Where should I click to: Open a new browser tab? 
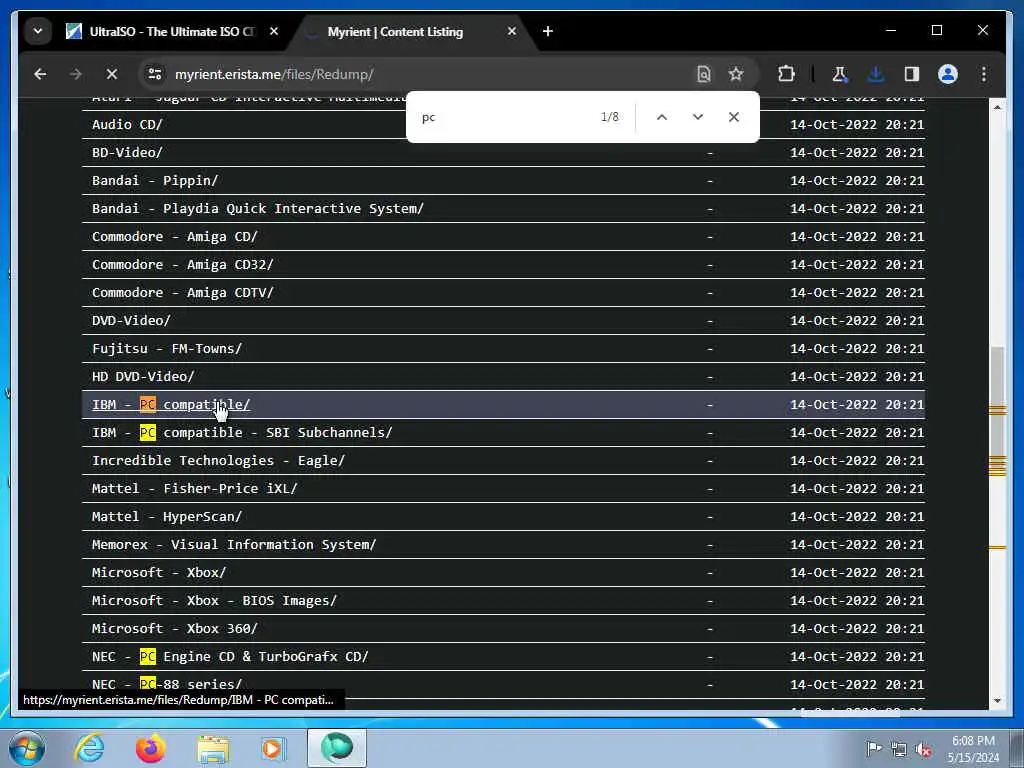pos(547,31)
